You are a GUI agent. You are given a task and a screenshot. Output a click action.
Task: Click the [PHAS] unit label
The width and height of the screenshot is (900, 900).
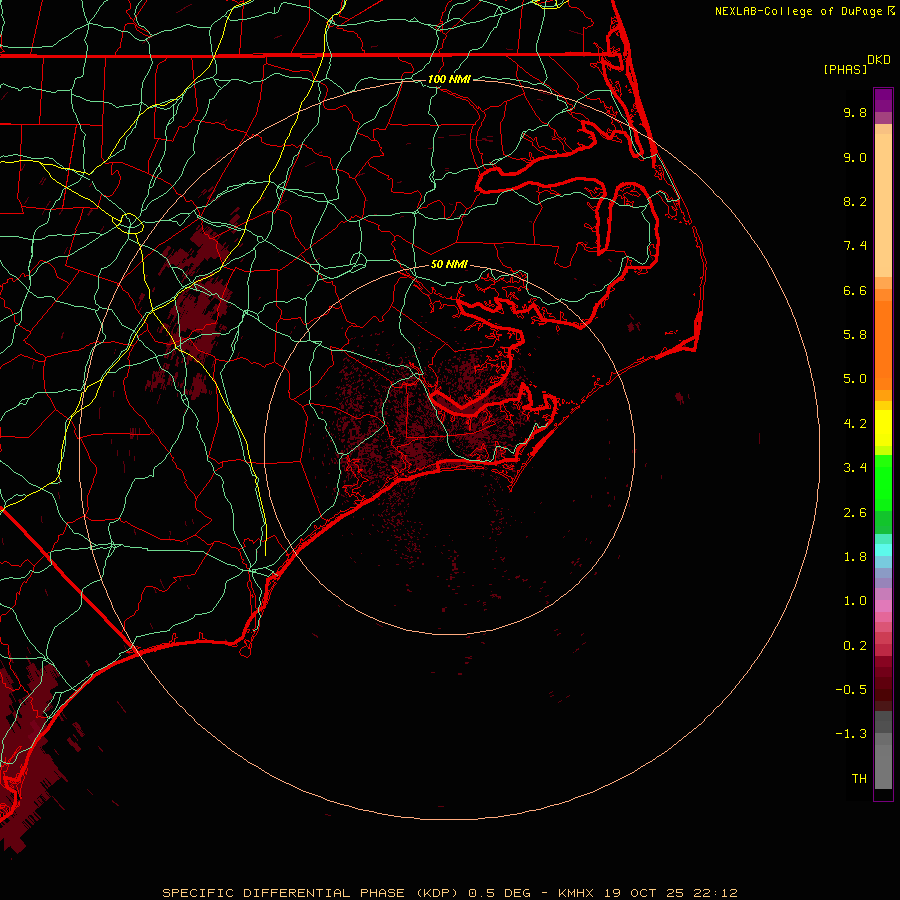pyautogui.click(x=845, y=69)
